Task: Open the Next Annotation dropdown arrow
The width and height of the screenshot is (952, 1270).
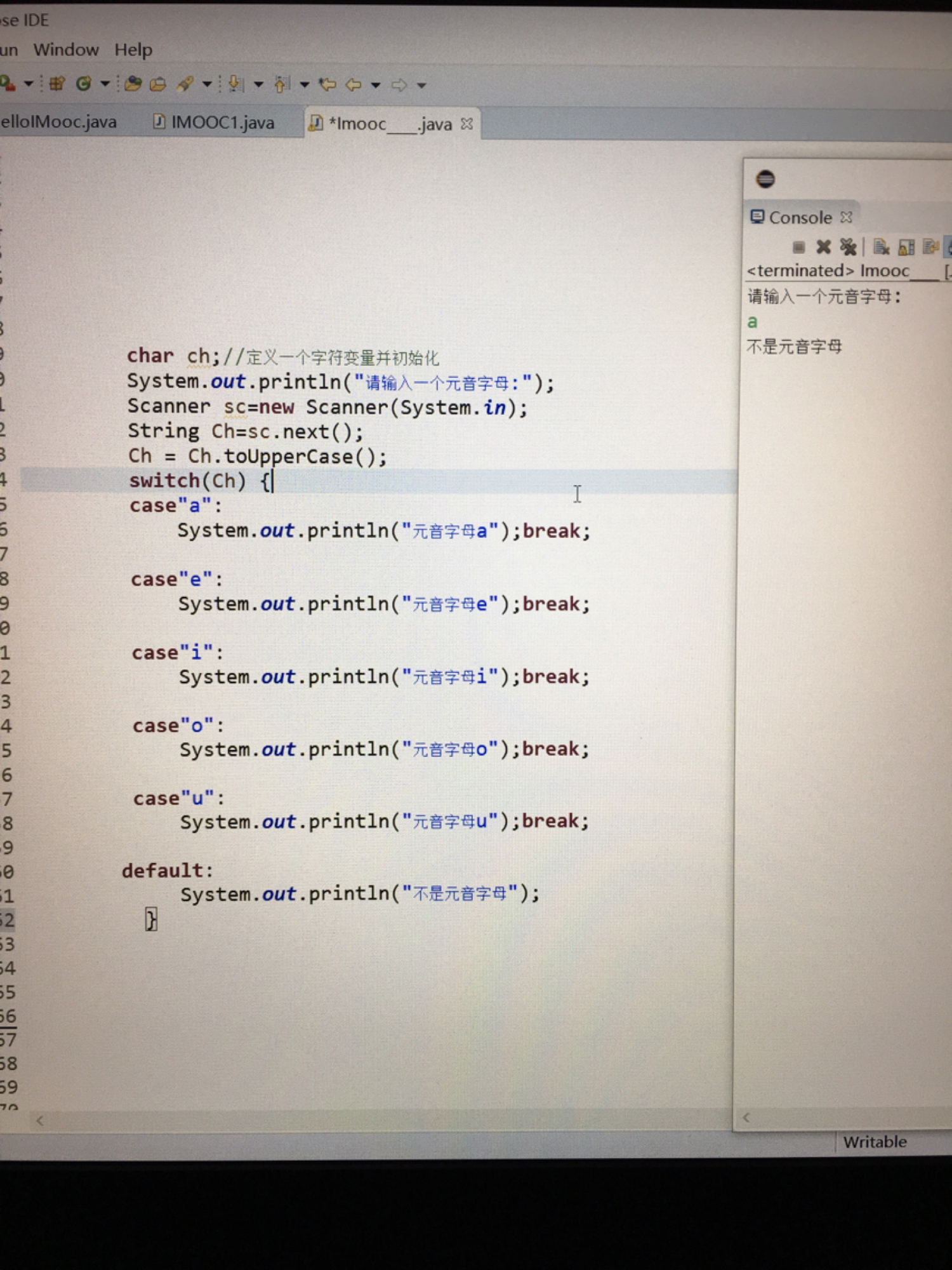Action: 258,84
